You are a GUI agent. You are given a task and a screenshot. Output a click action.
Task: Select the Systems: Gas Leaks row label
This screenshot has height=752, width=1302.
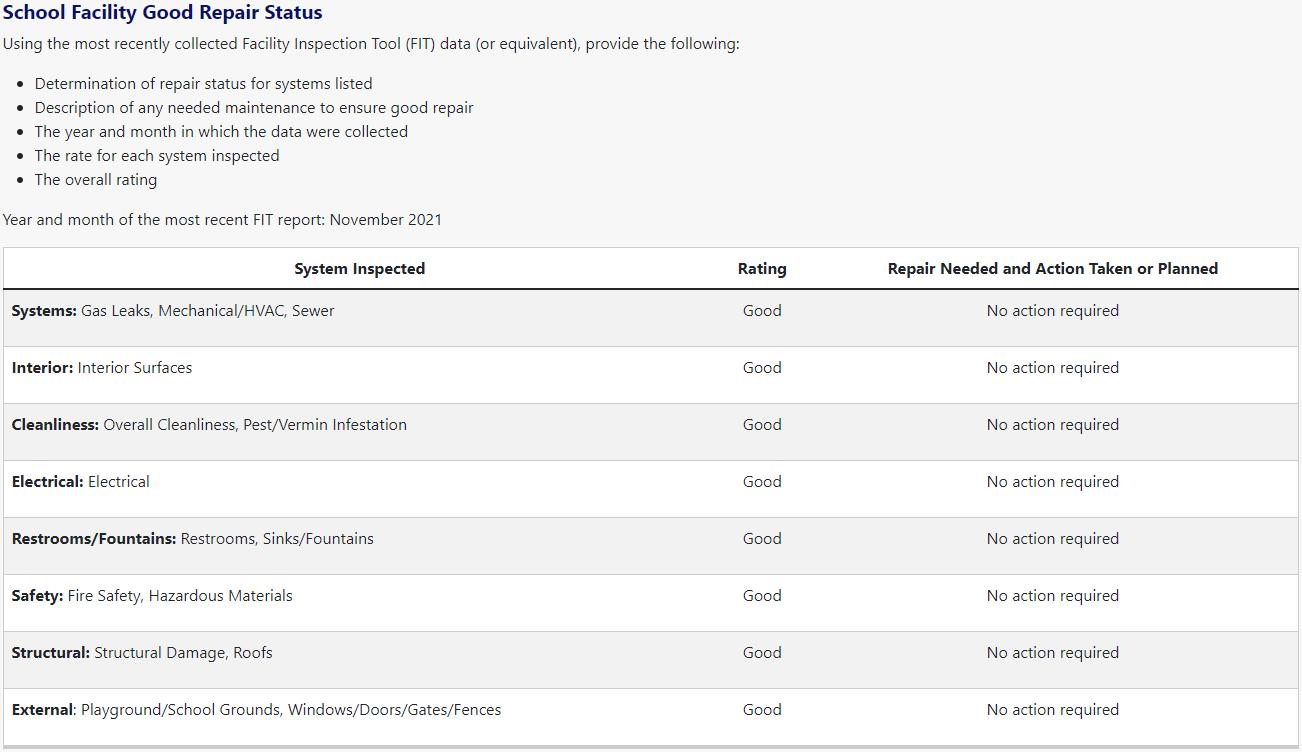click(x=173, y=311)
